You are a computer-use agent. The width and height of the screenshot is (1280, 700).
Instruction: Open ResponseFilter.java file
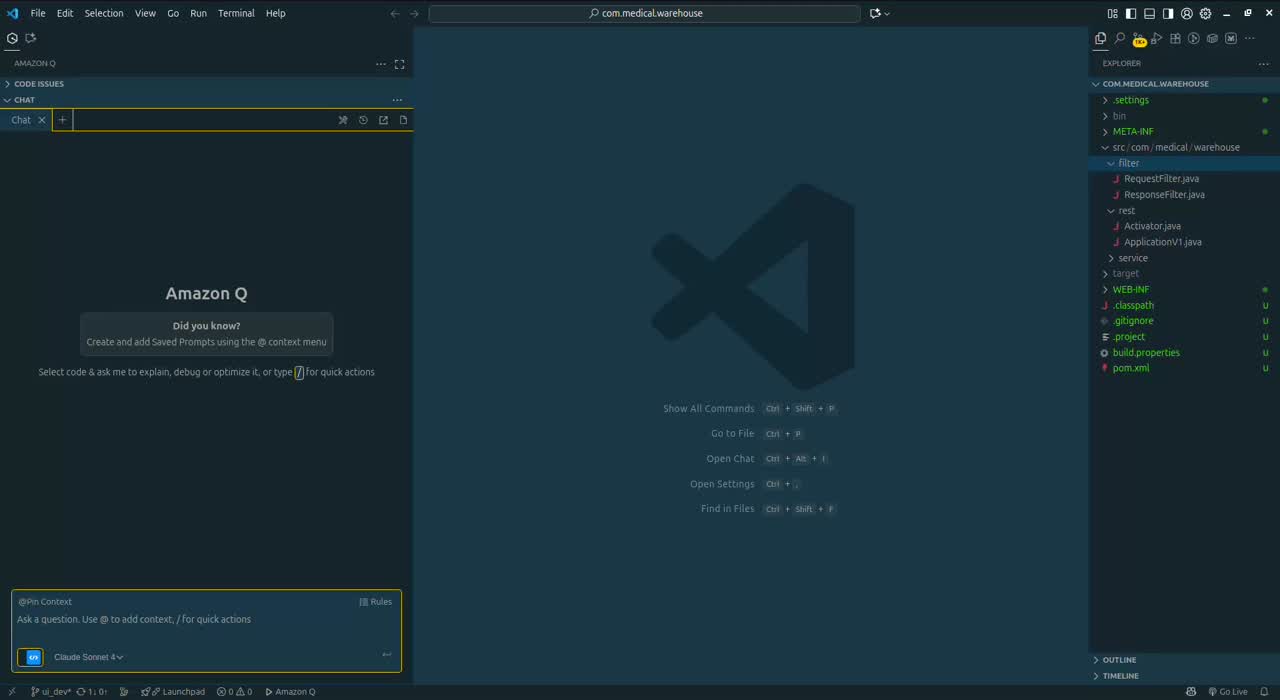click(1164, 195)
